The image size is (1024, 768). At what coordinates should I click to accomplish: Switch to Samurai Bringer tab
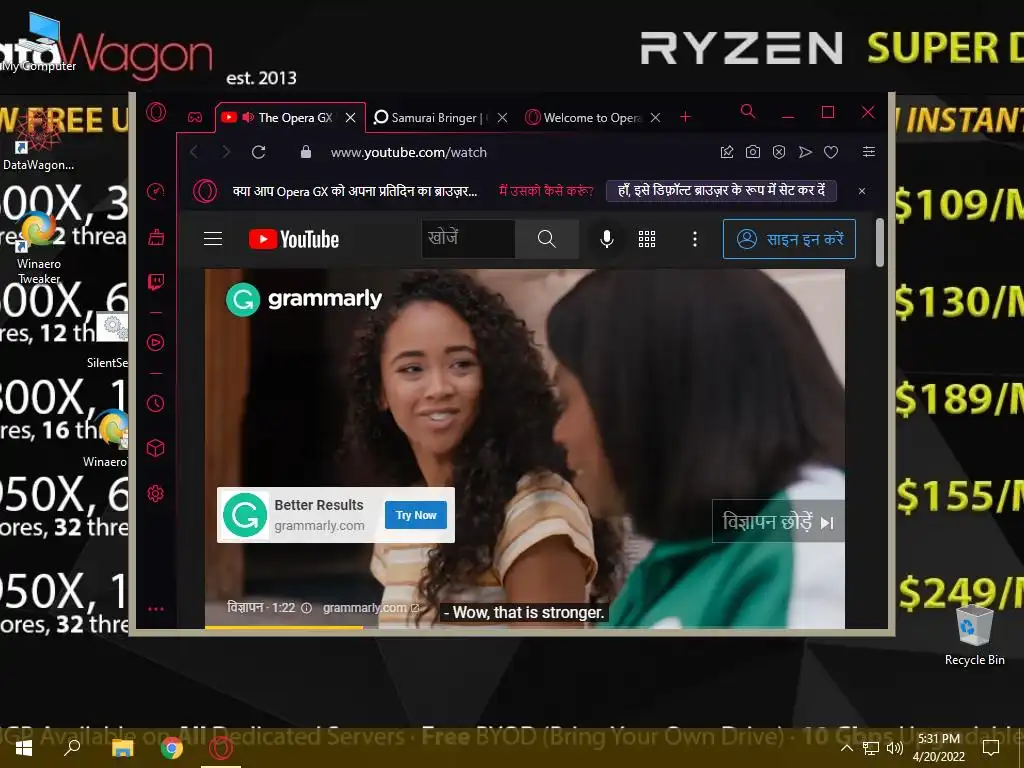pyautogui.click(x=427, y=118)
